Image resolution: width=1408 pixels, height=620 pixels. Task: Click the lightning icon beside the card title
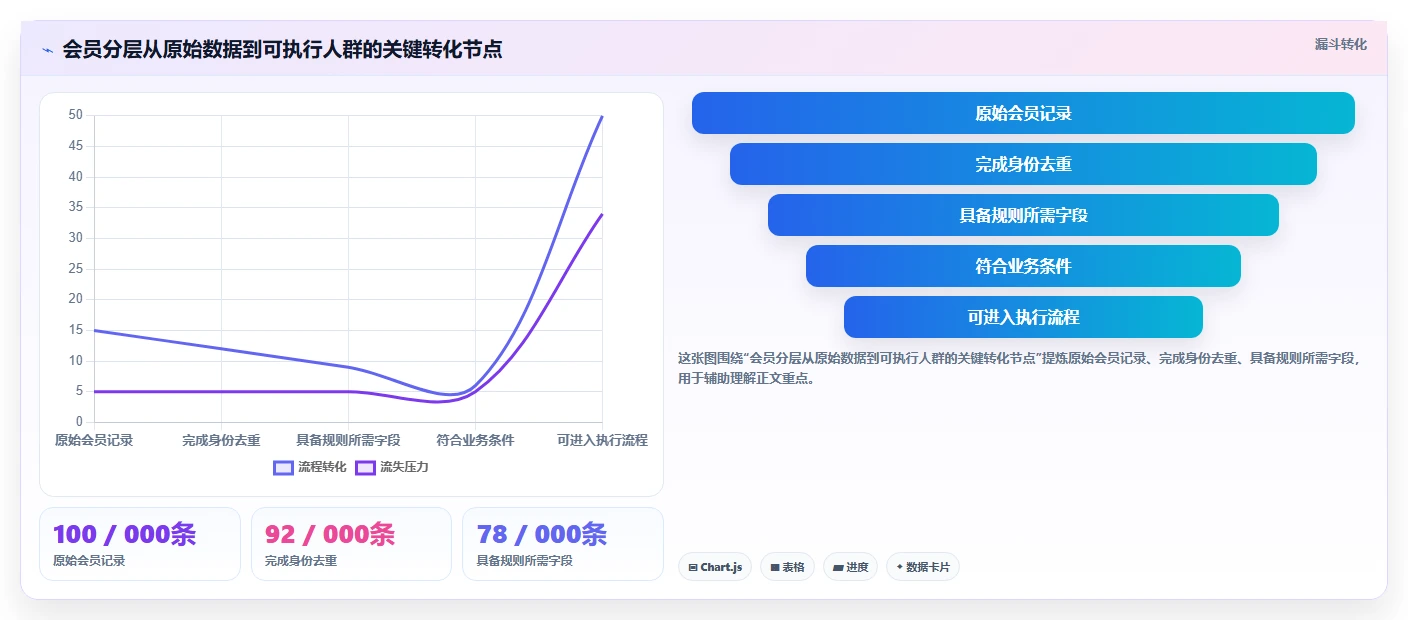(x=47, y=50)
